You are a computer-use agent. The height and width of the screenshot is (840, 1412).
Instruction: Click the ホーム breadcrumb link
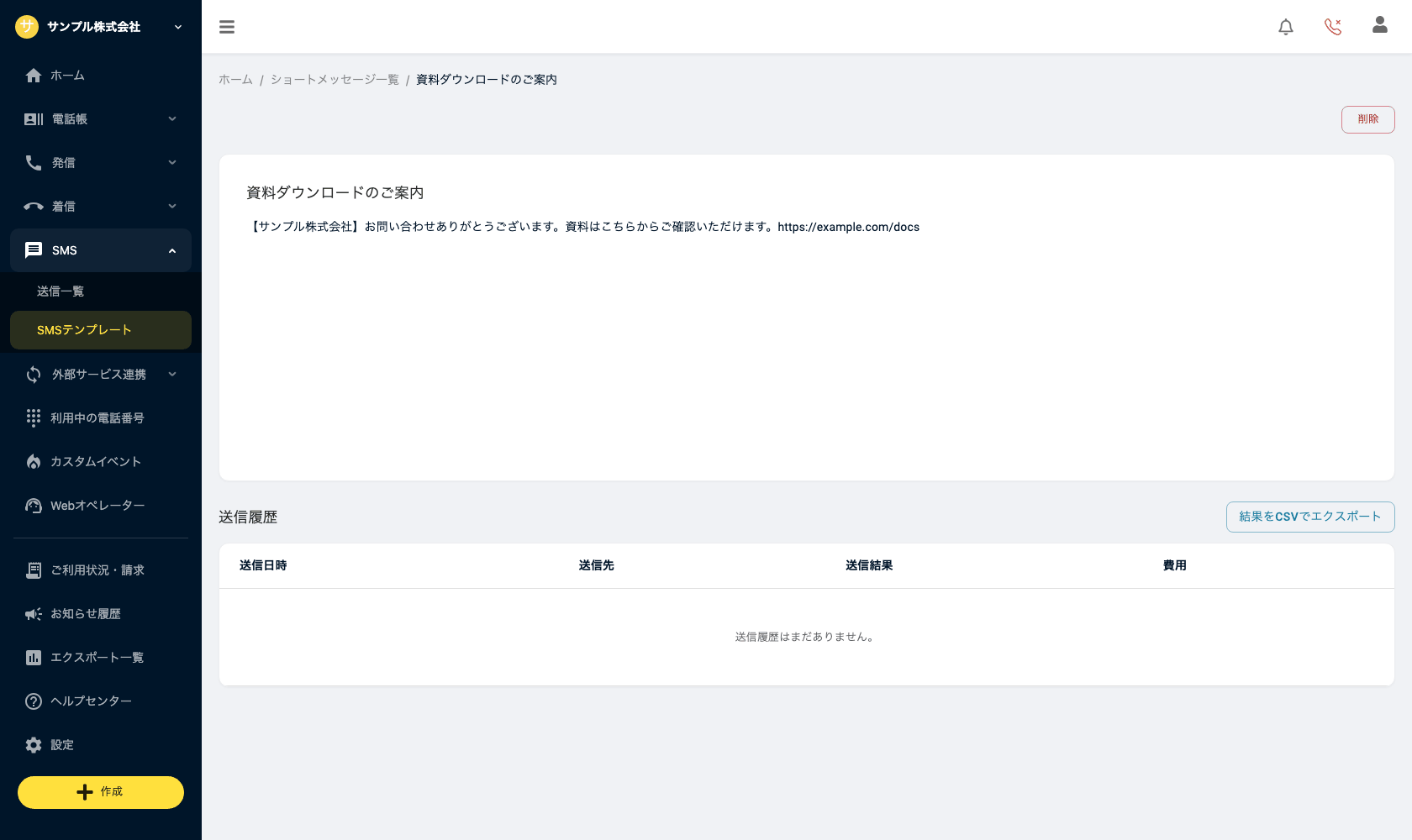pyautogui.click(x=235, y=80)
